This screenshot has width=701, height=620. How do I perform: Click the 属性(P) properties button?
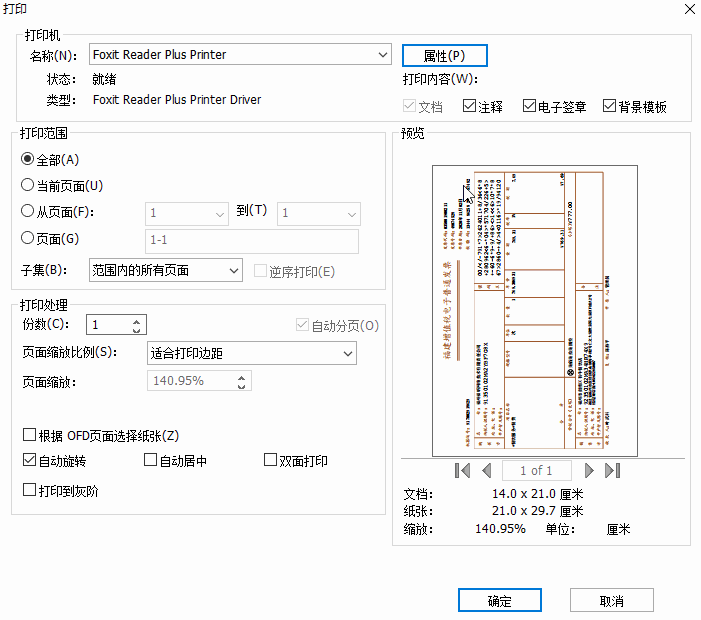[444, 55]
